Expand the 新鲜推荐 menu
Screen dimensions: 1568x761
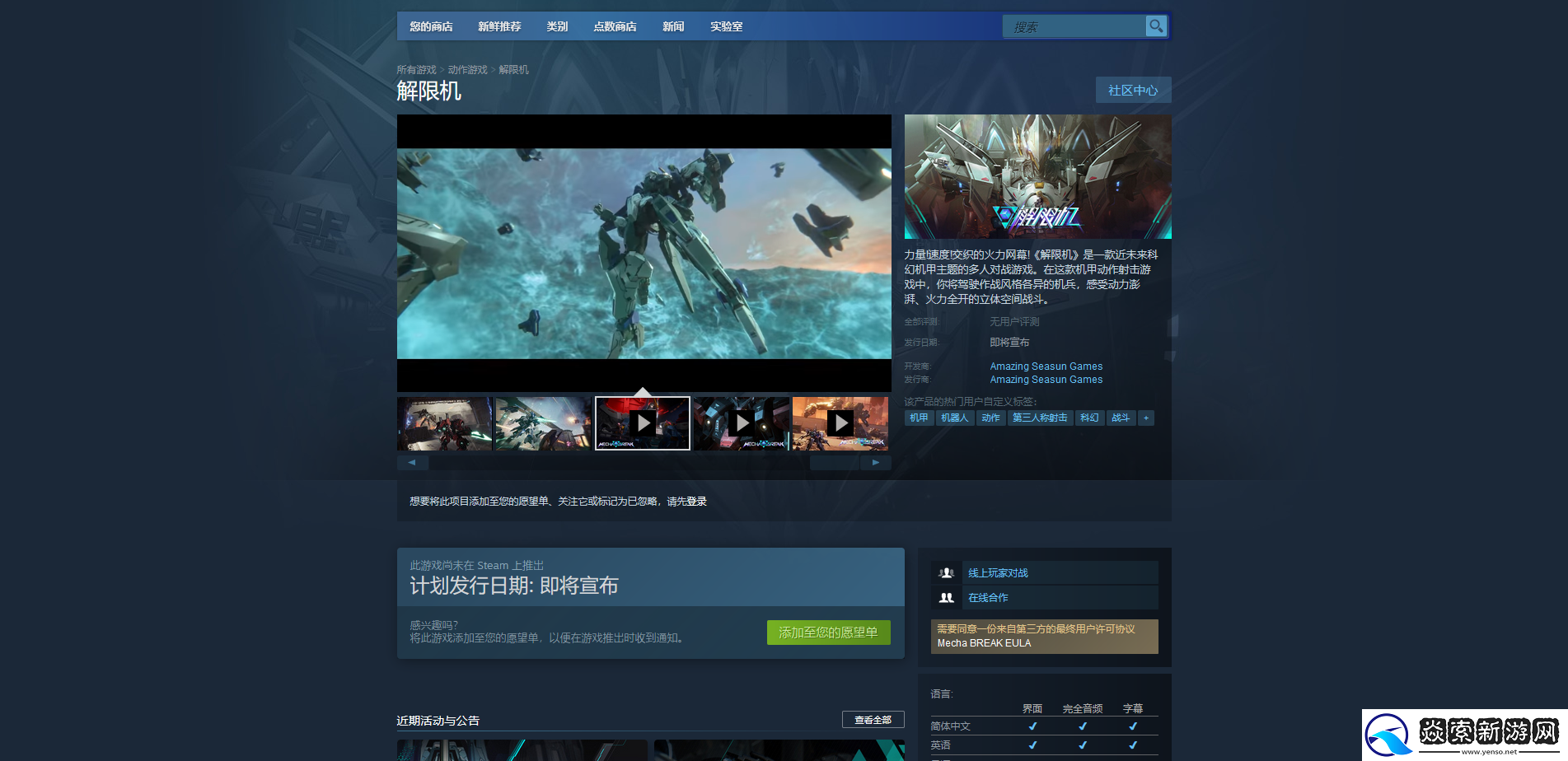coord(499,26)
